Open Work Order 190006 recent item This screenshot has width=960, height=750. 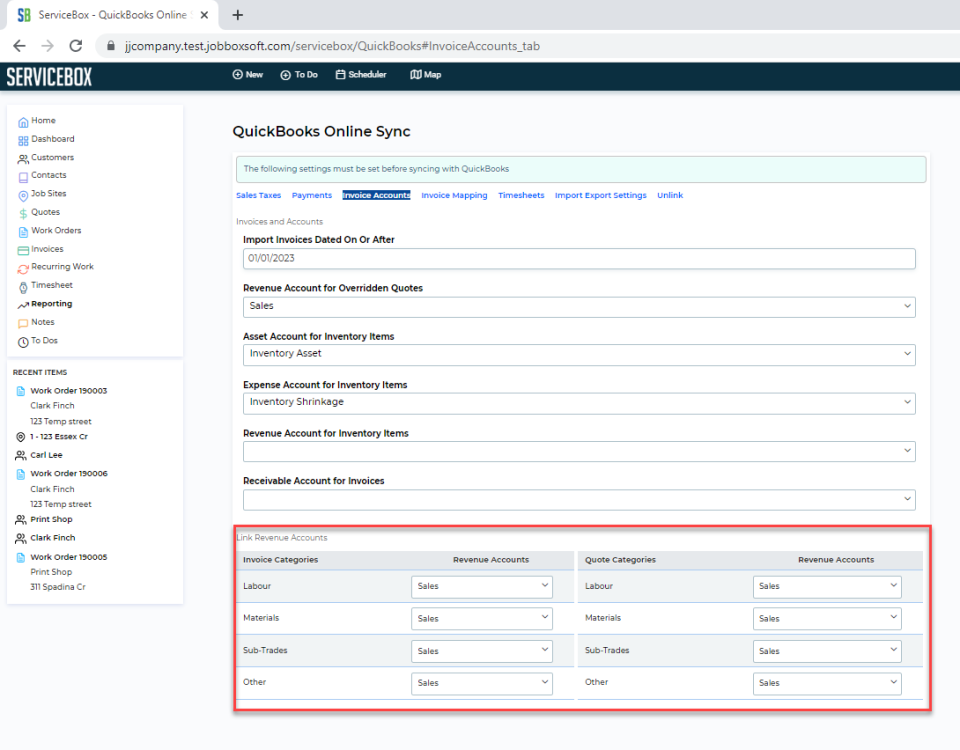[69, 474]
